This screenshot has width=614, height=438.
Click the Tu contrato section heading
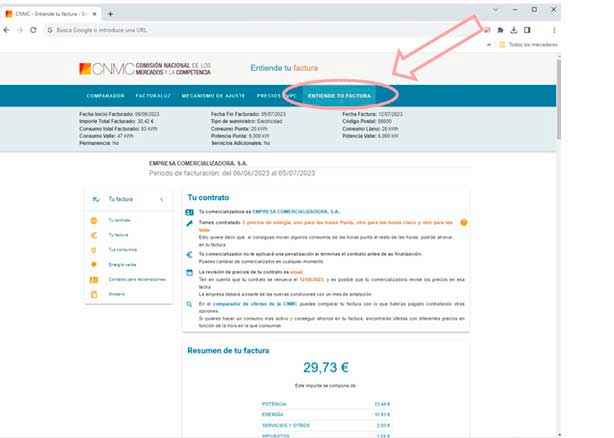pos(208,198)
